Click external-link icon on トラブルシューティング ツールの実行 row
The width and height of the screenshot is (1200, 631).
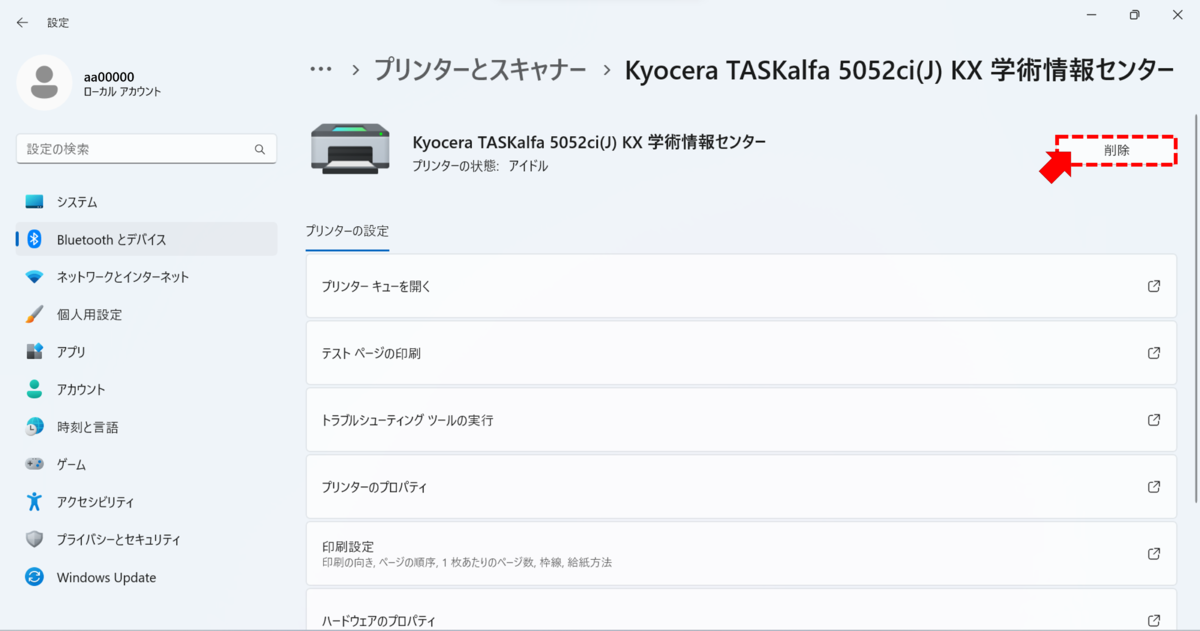1154,420
